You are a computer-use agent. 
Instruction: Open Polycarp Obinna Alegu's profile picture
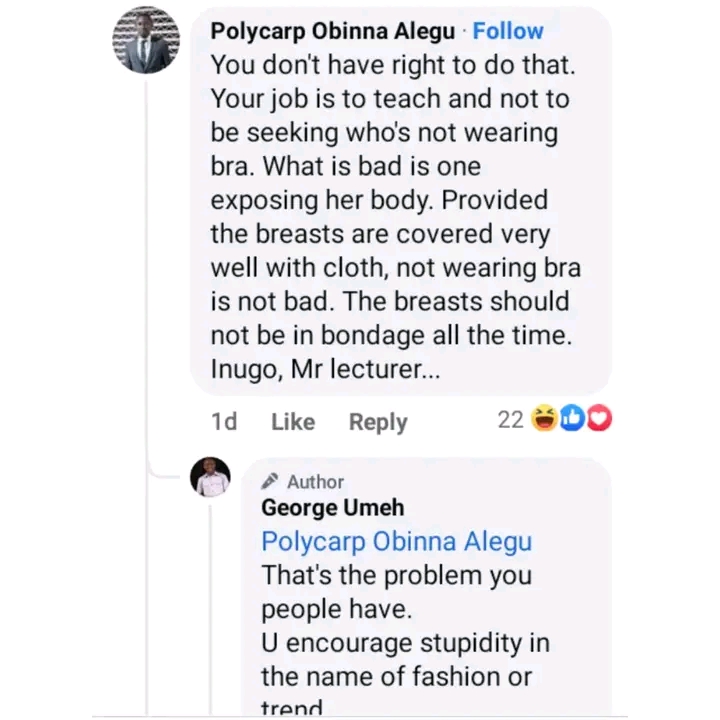(146, 40)
